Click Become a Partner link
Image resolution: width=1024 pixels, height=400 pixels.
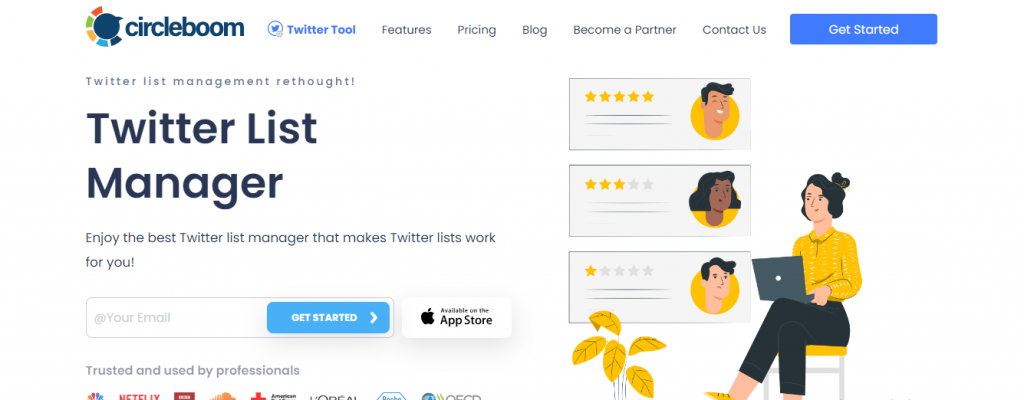coord(625,30)
